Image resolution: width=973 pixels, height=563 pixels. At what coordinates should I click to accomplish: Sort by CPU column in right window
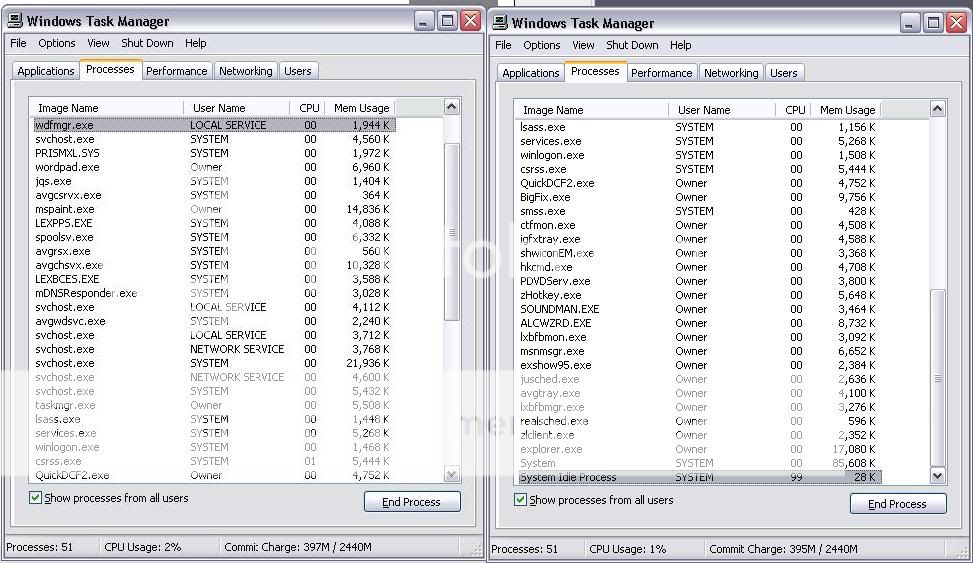point(792,109)
